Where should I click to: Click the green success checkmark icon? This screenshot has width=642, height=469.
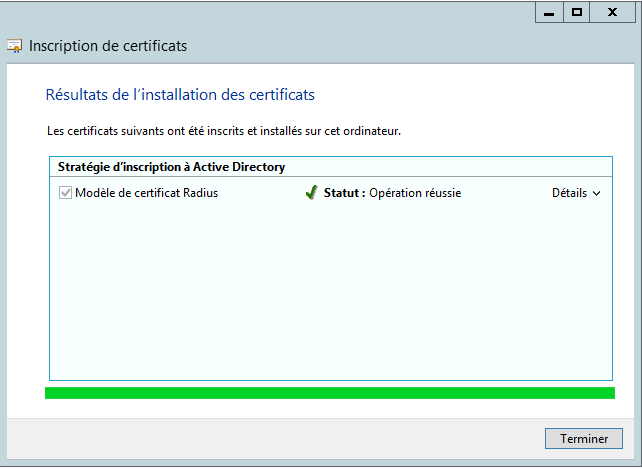(x=311, y=193)
